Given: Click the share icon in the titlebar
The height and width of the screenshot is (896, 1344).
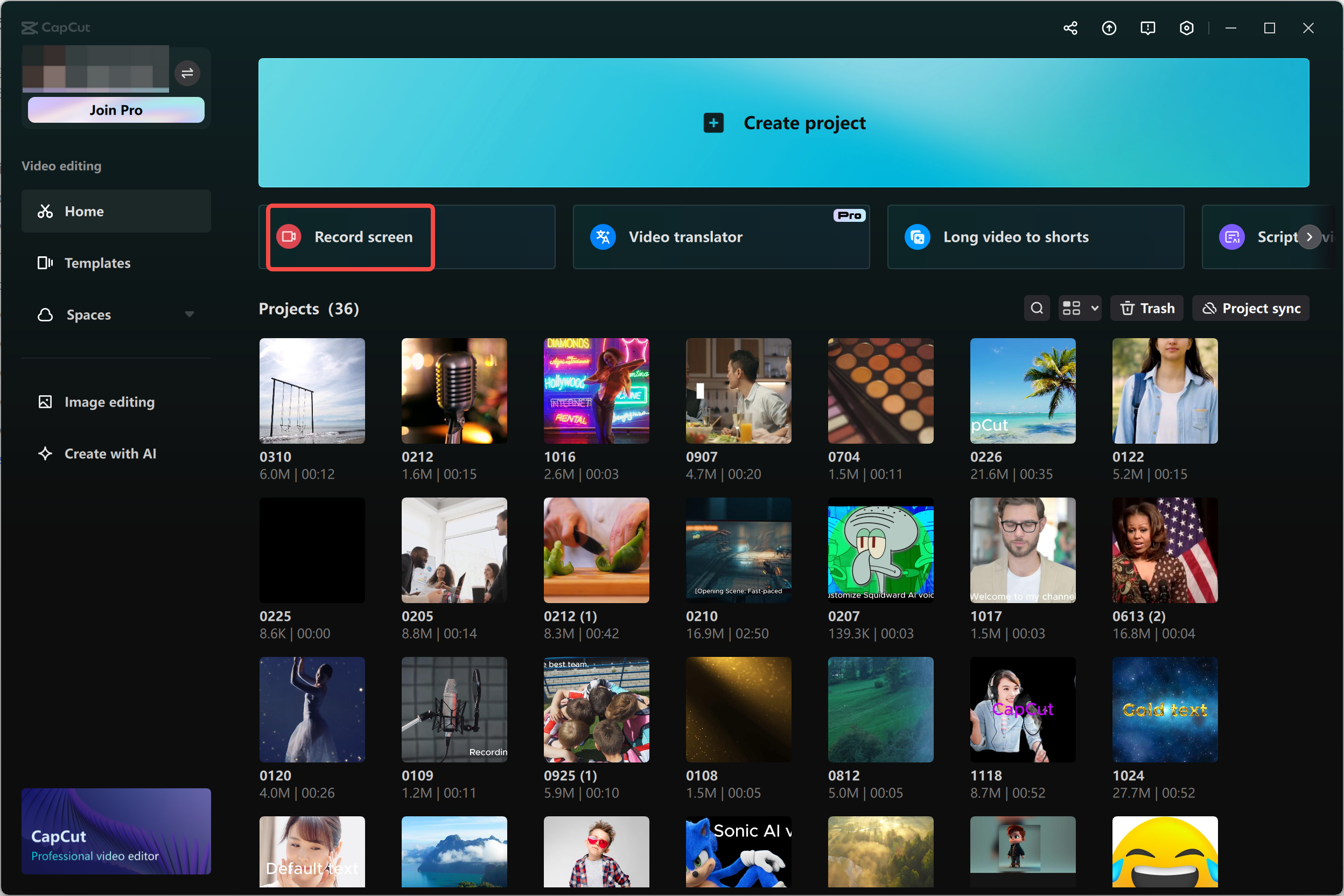Looking at the screenshot, I should coord(1070,27).
